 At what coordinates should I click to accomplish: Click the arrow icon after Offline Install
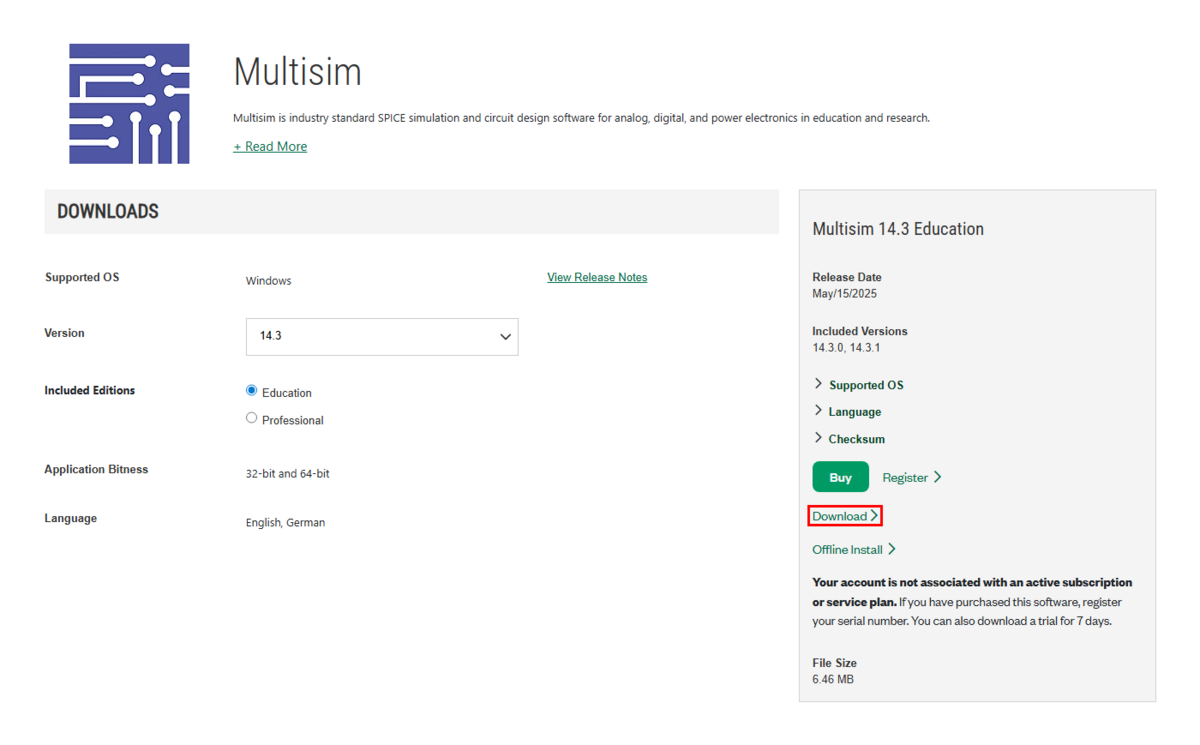point(892,549)
